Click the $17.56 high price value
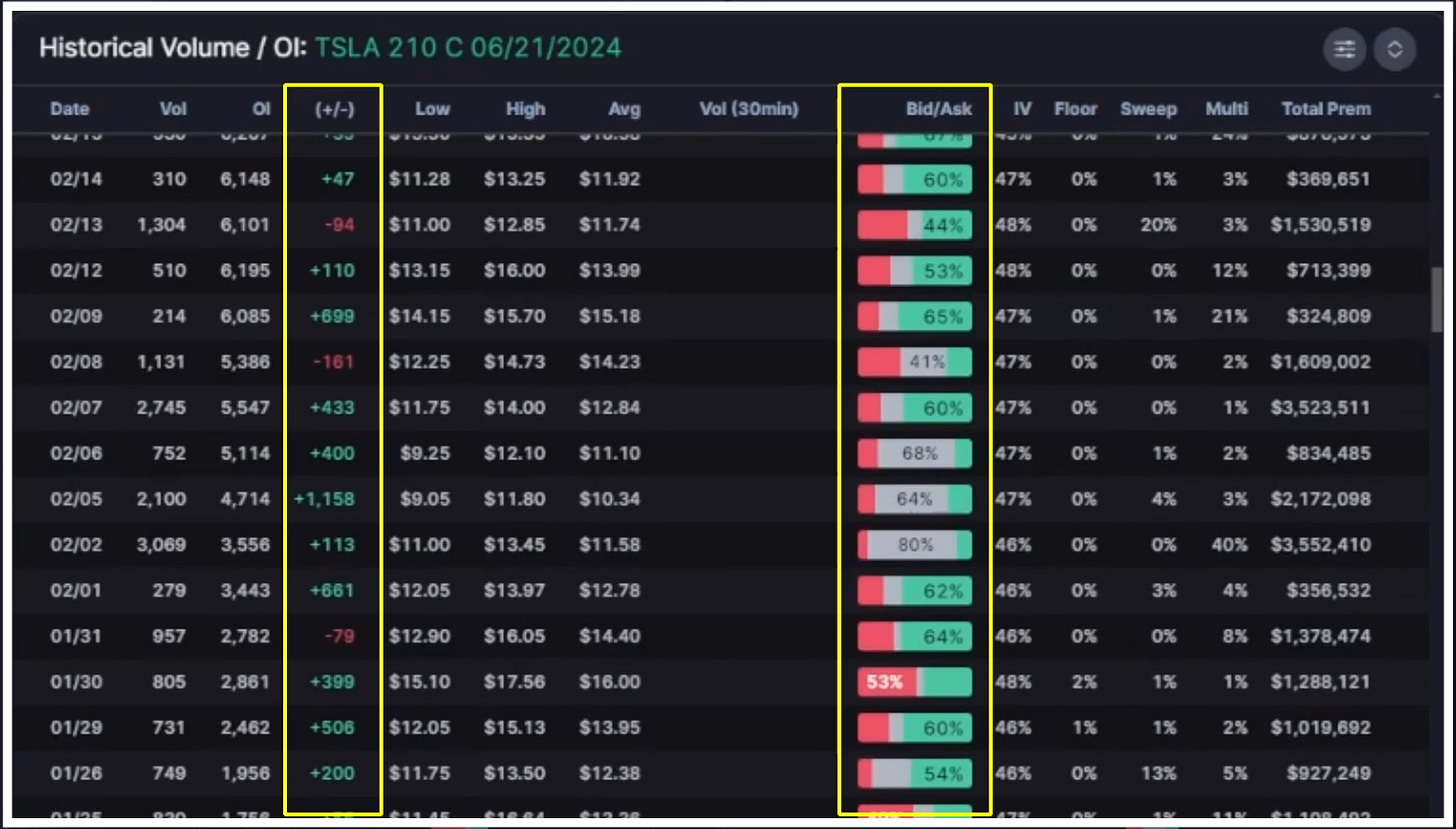The image size is (1456, 829). coord(515,682)
